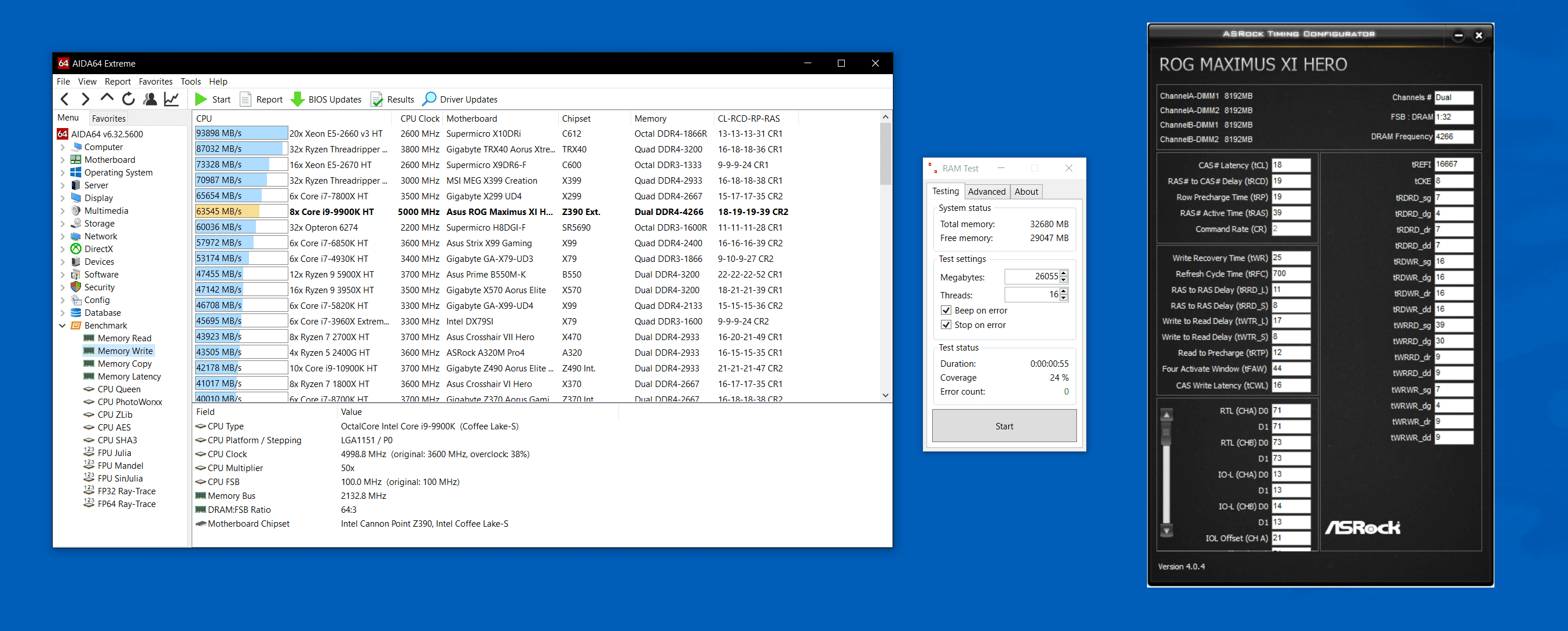This screenshot has width=1568, height=631.
Task: Select the Memory Latency benchmark
Action: point(129,377)
